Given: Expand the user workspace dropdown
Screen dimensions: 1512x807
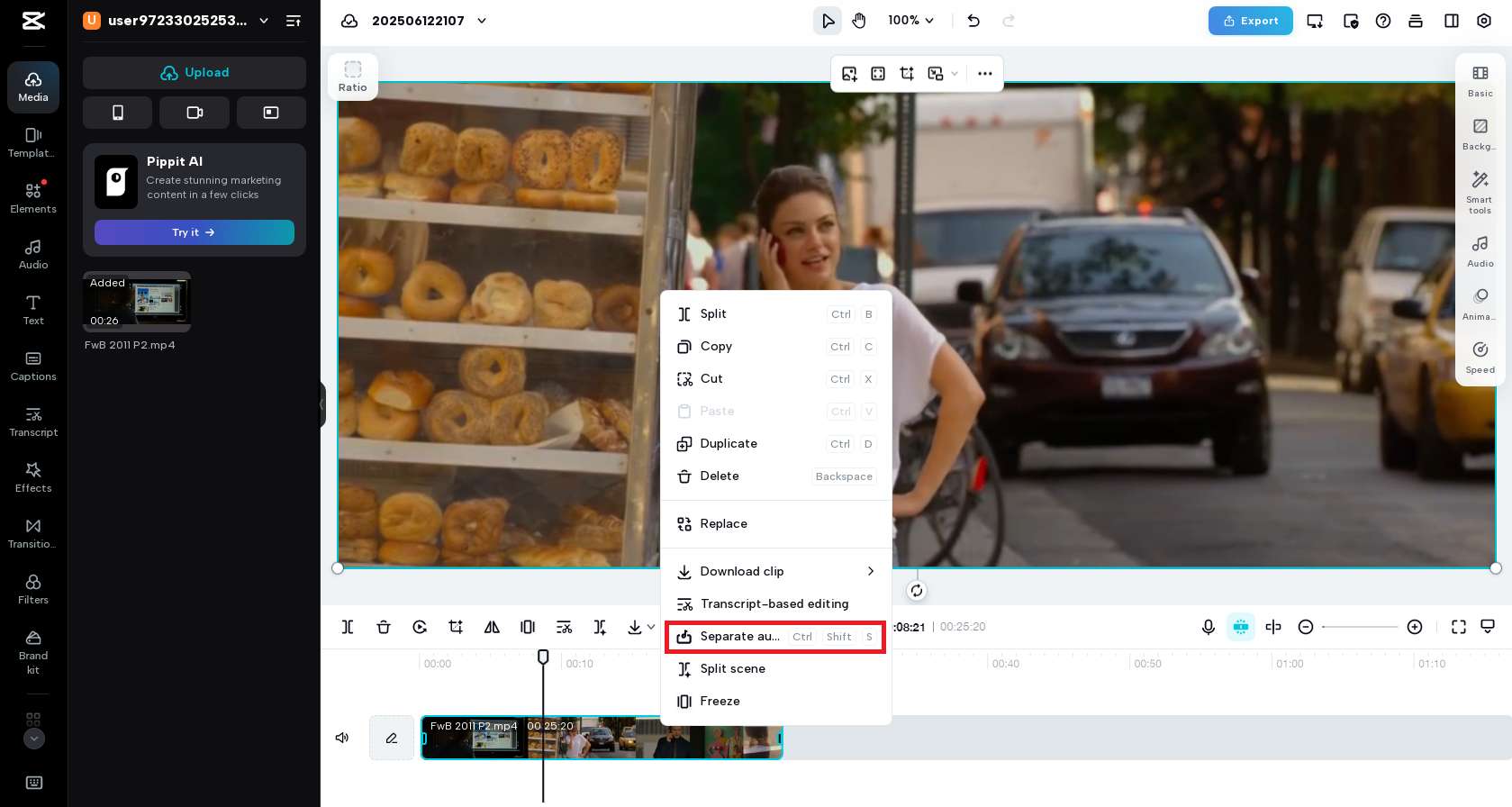Looking at the screenshot, I should [264, 21].
